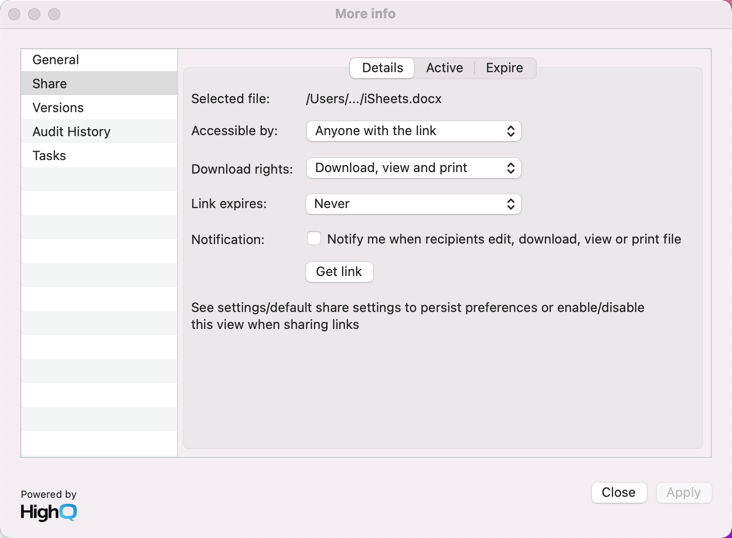Viewport: 732px width, 538px height.
Task: Enable notify me when recipients edit checkbox
Action: click(x=314, y=239)
